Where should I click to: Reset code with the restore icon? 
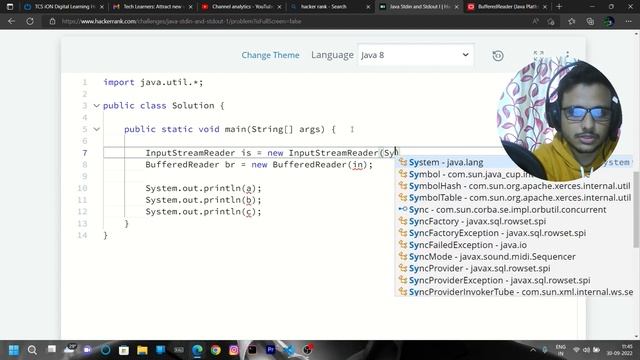(498, 56)
